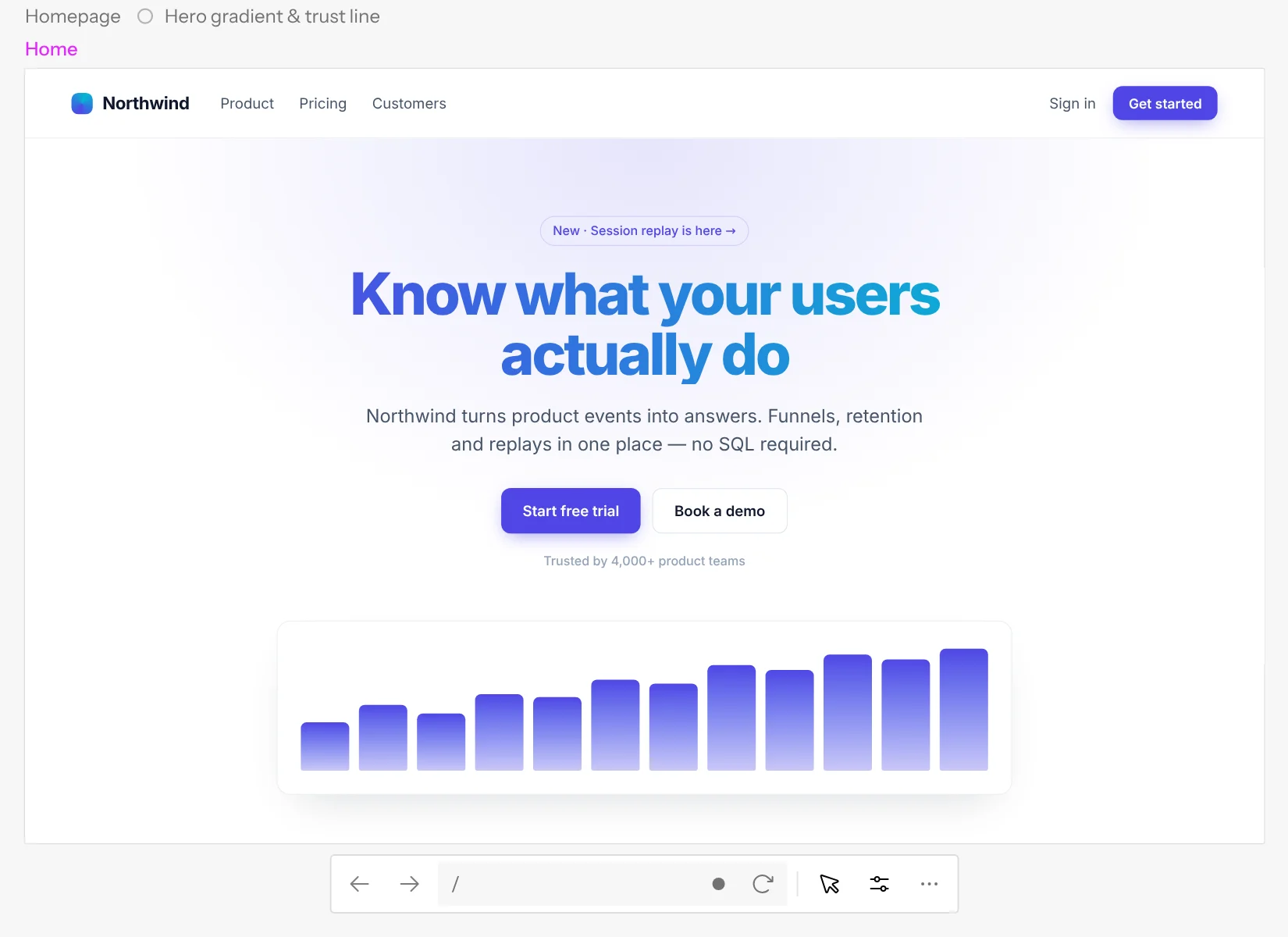Click the circle status indicator beside Hero gradient

pyautogui.click(x=145, y=16)
